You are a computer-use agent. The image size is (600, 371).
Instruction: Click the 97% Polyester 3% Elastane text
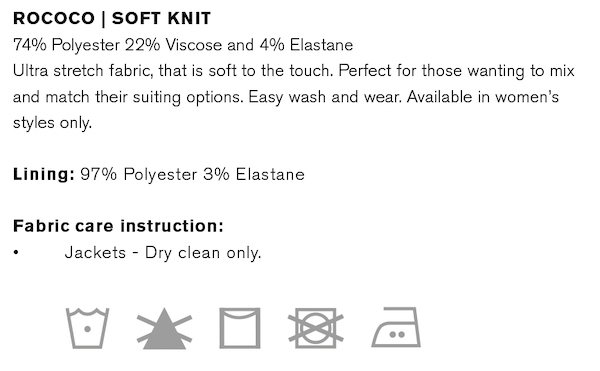(192, 174)
